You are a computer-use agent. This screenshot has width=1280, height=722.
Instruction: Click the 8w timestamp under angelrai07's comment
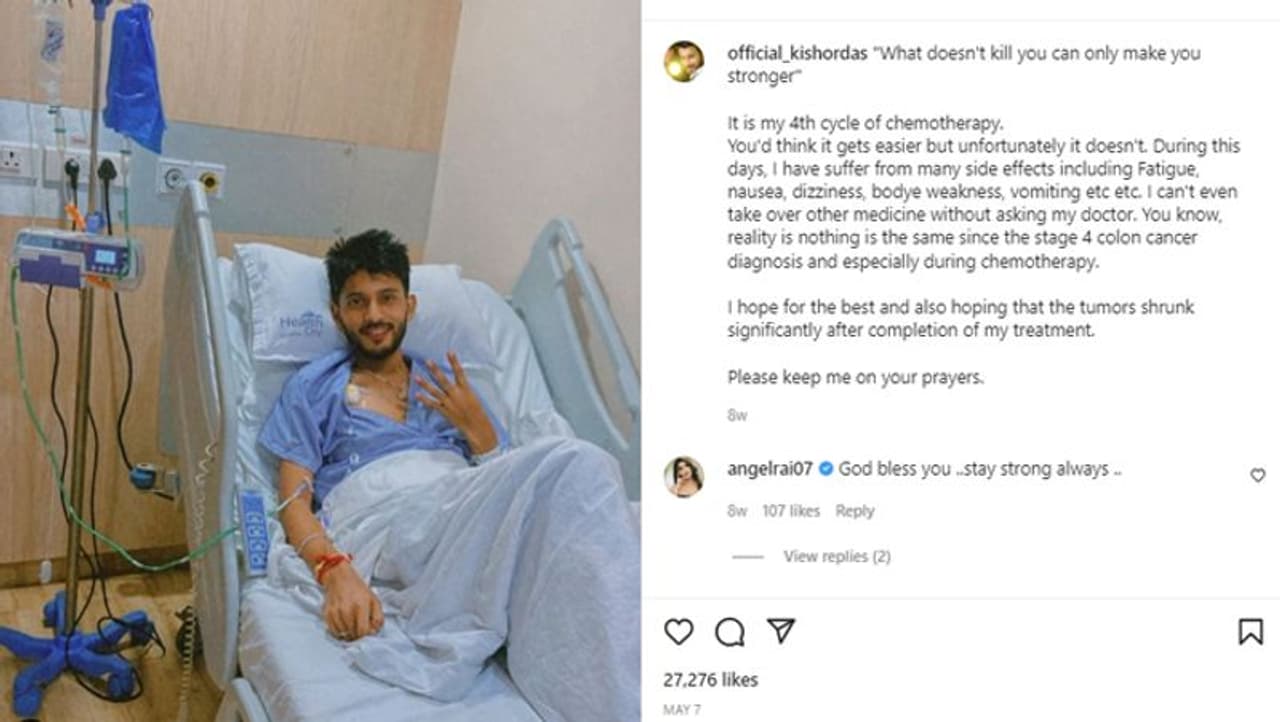coord(737,511)
